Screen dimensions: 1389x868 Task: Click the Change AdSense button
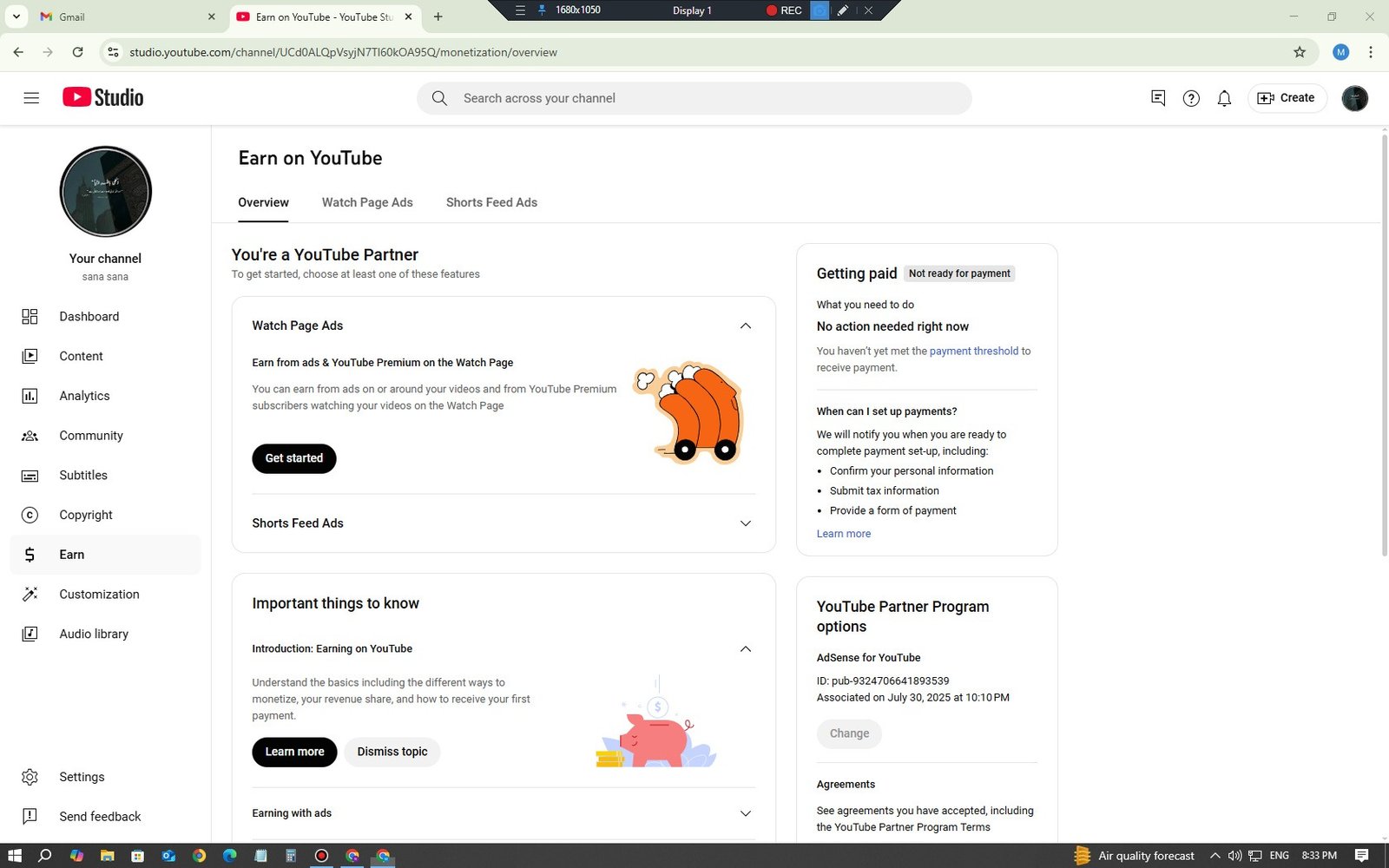click(x=849, y=733)
